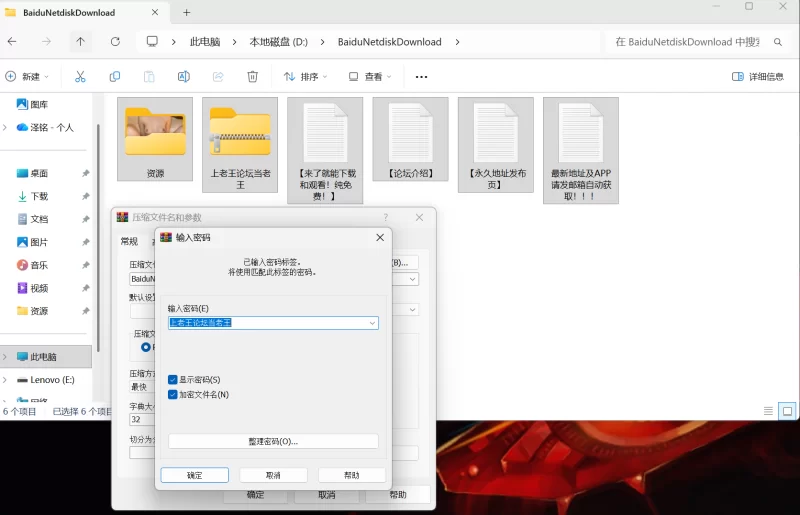Click the Copy icon in toolbar
Viewport: 800px width, 515px height.
point(115,76)
